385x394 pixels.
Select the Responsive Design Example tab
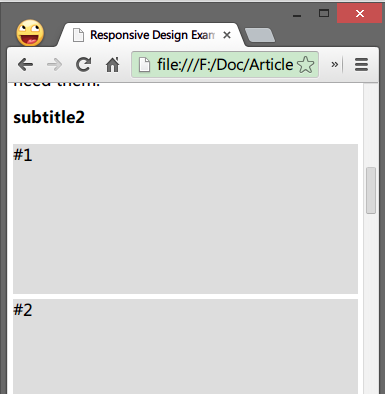pyautogui.click(x=152, y=35)
